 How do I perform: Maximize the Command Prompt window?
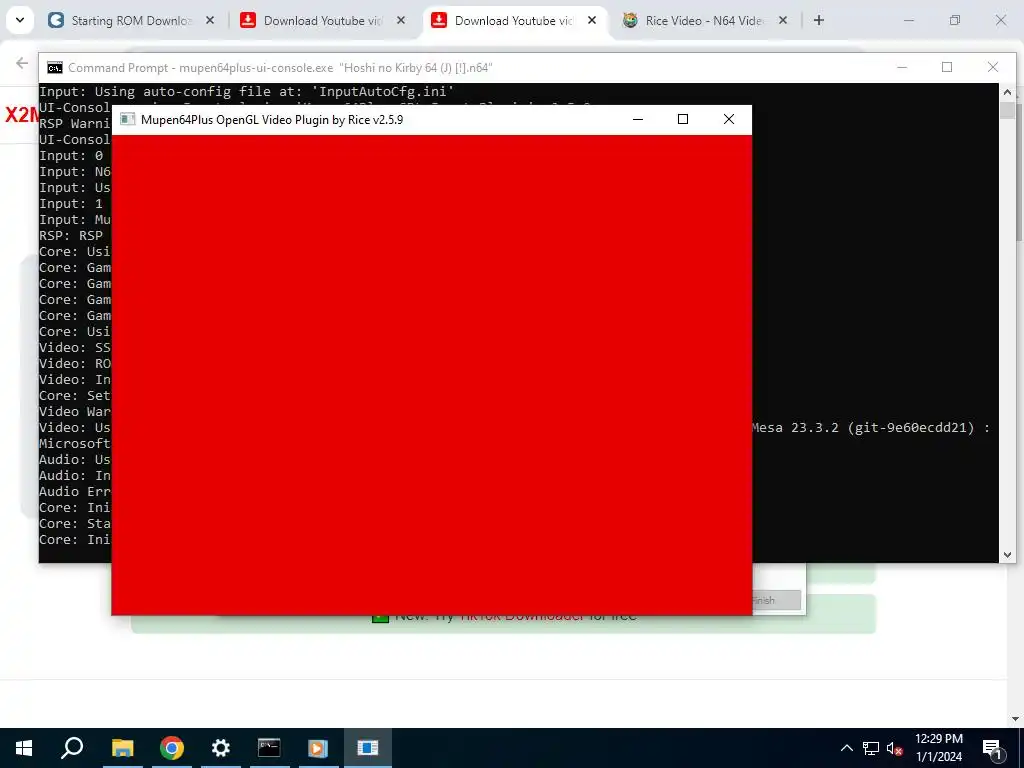pos(947,67)
